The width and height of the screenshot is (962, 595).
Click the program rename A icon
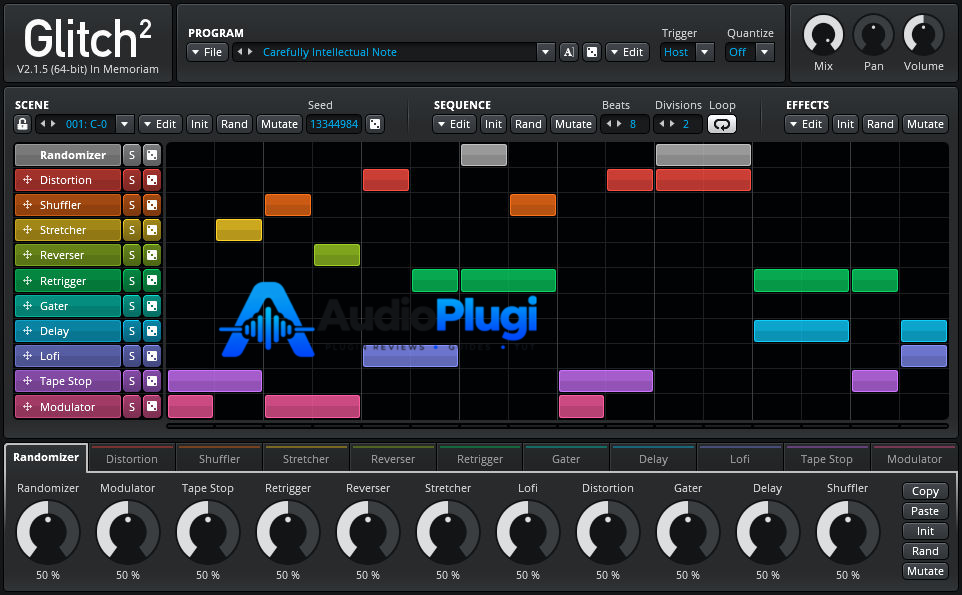pyautogui.click(x=569, y=52)
